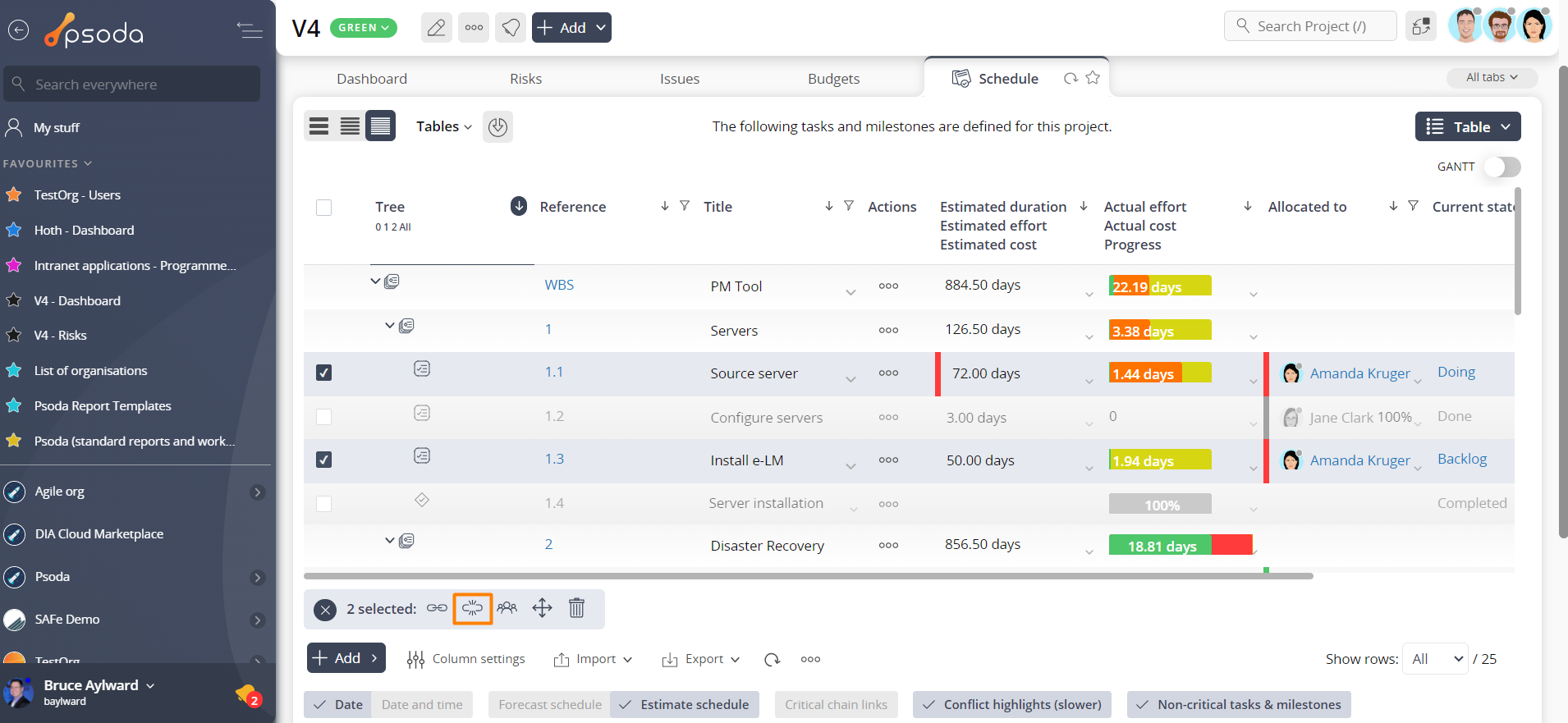
Task: Click the clock download icon next to Tables
Action: tap(497, 126)
